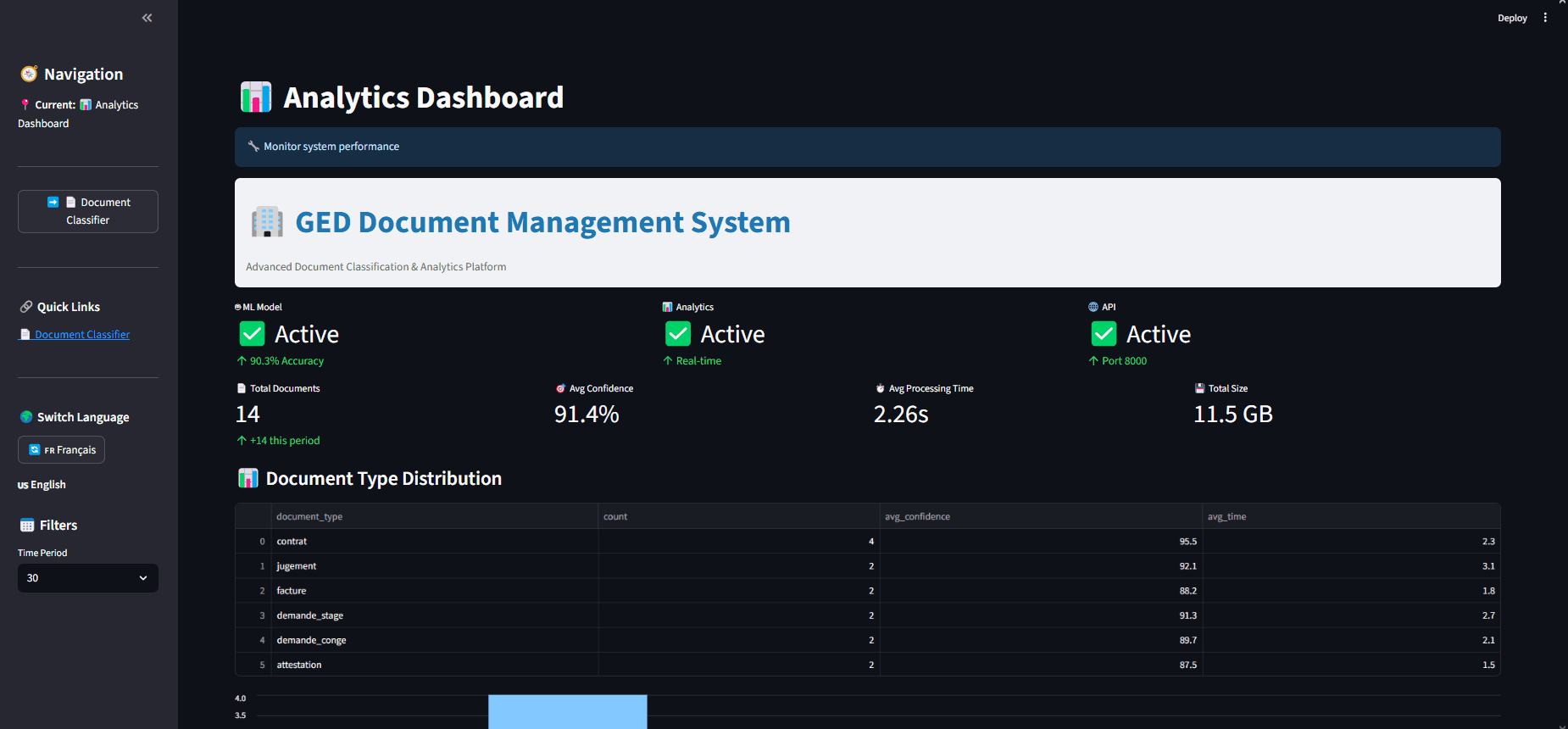The height and width of the screenshot is (729, 1568).
Task: Click the Deploy button
Action: pos(1512,18)
